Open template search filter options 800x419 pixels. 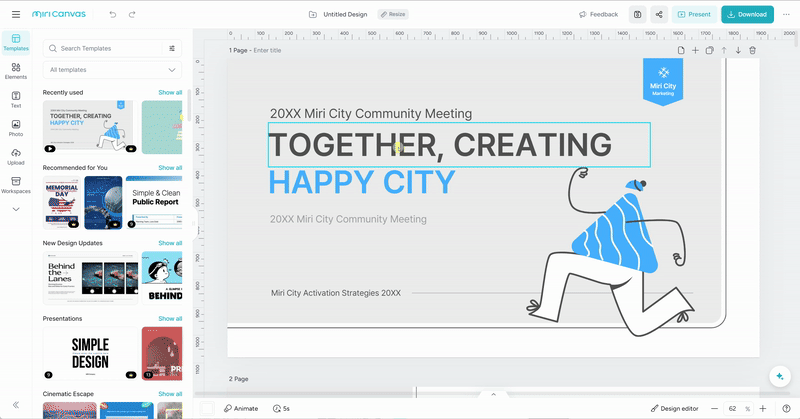[x=172, y=48]
